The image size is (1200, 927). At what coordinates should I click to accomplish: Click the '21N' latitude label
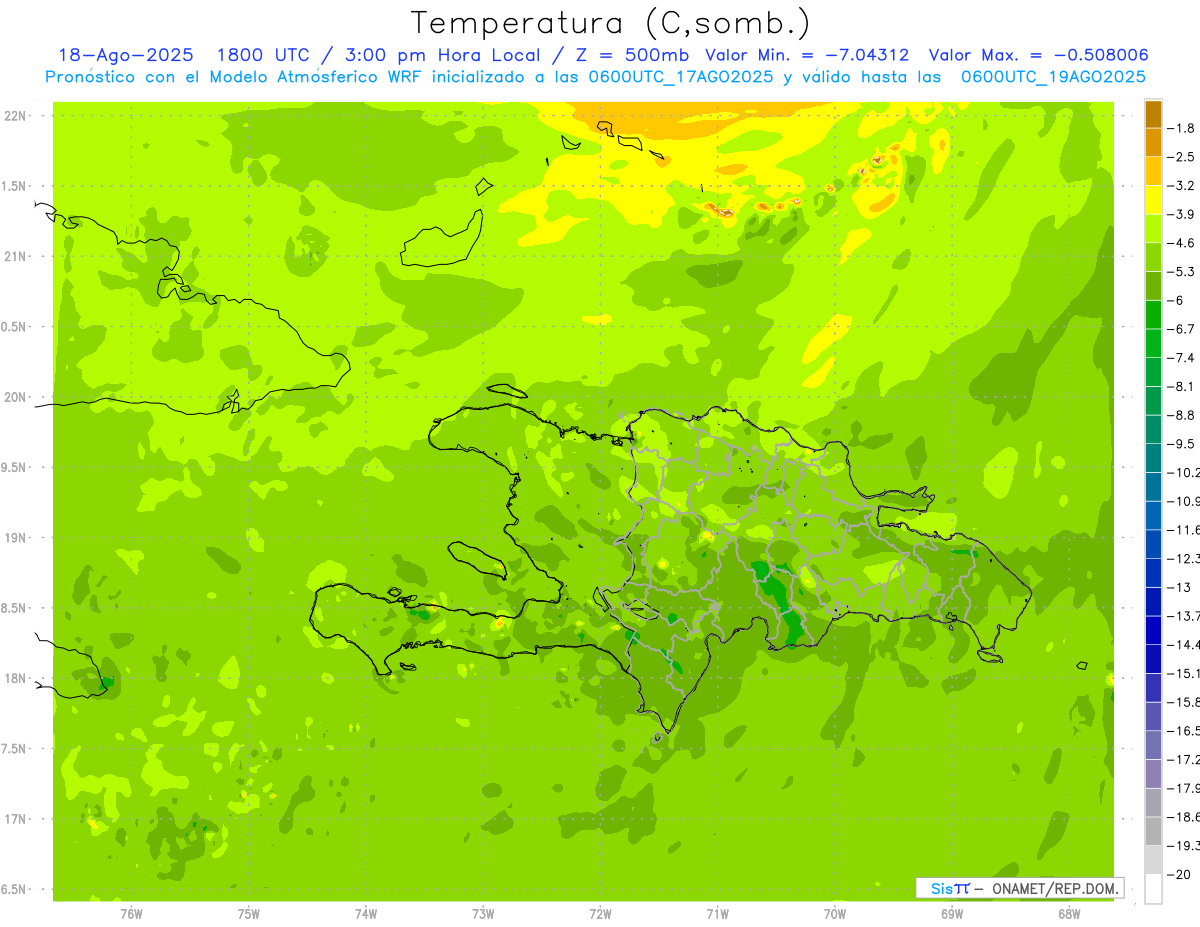click(x=15, y=257)
